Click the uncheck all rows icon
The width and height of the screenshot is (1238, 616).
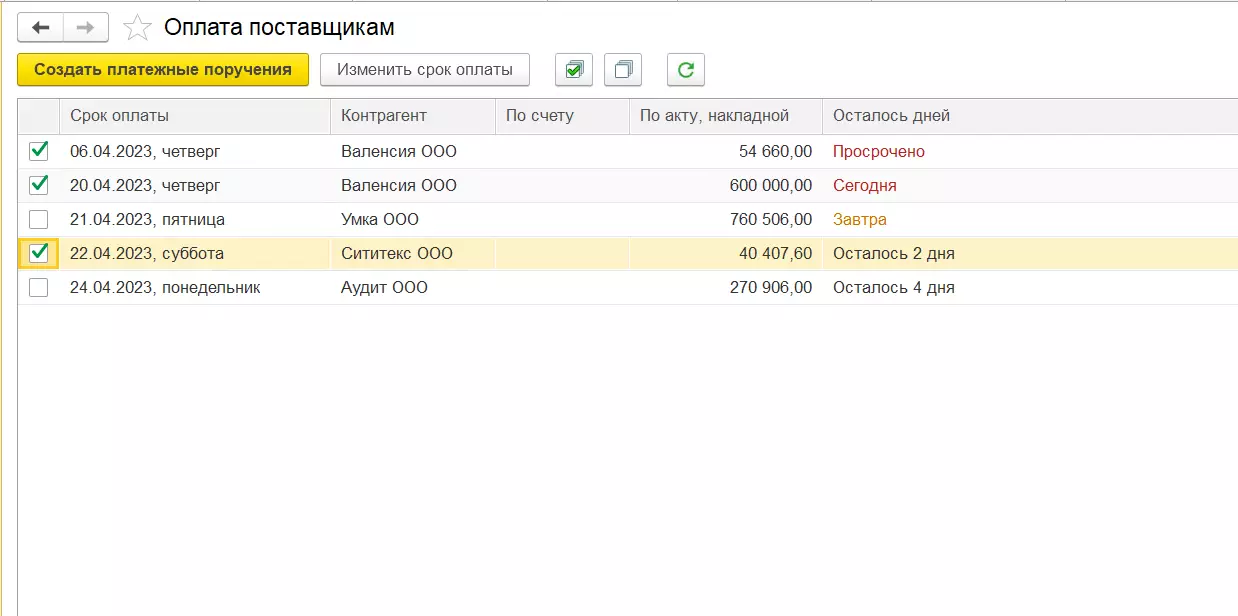click(x=623, y=70)
